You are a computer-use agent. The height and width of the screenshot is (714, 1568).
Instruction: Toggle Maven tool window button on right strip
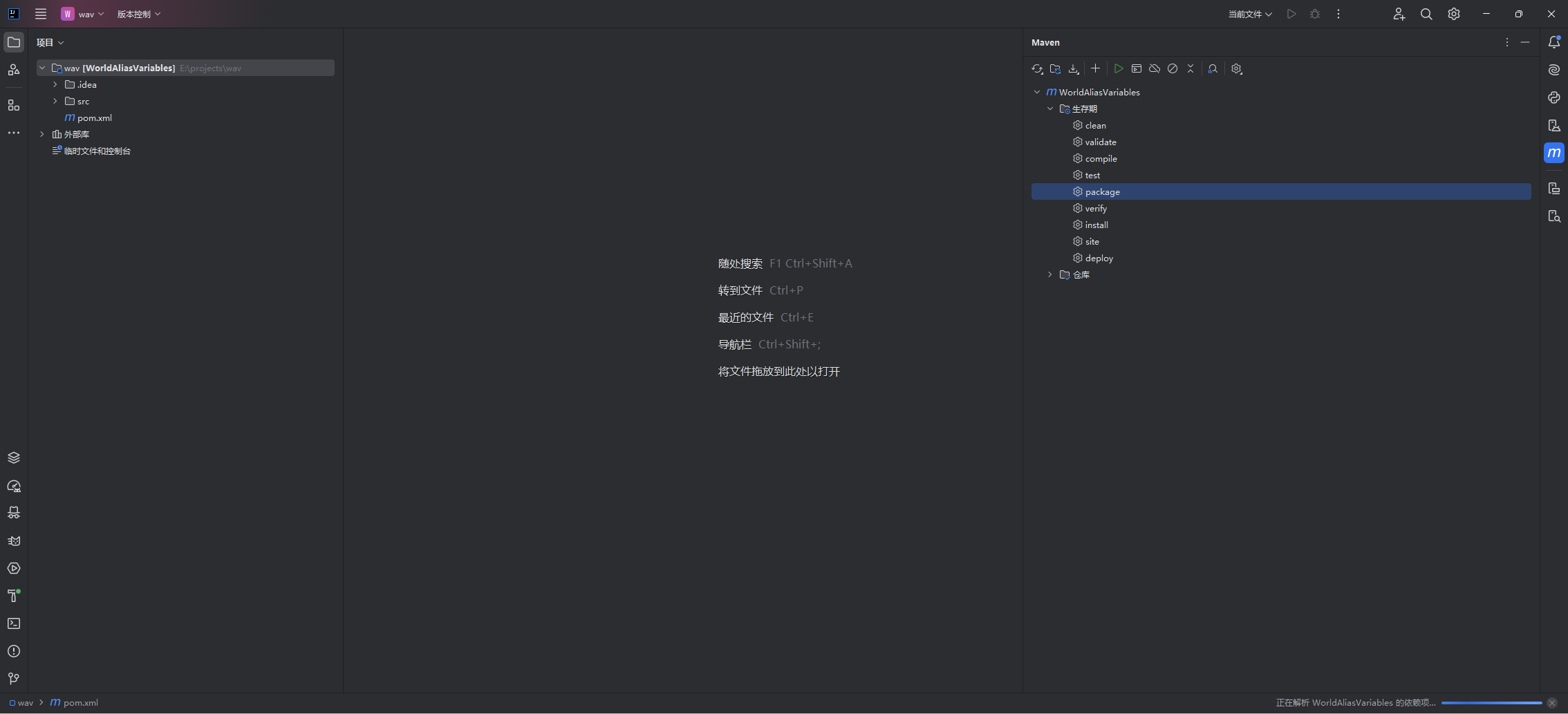(x=1554, y=153)
